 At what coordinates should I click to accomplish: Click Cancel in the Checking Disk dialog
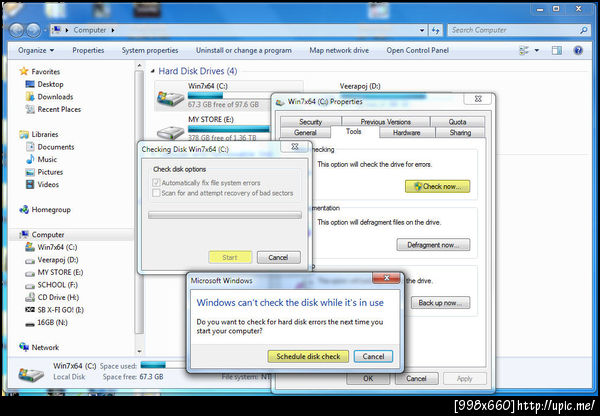click(x=279, y=257)
